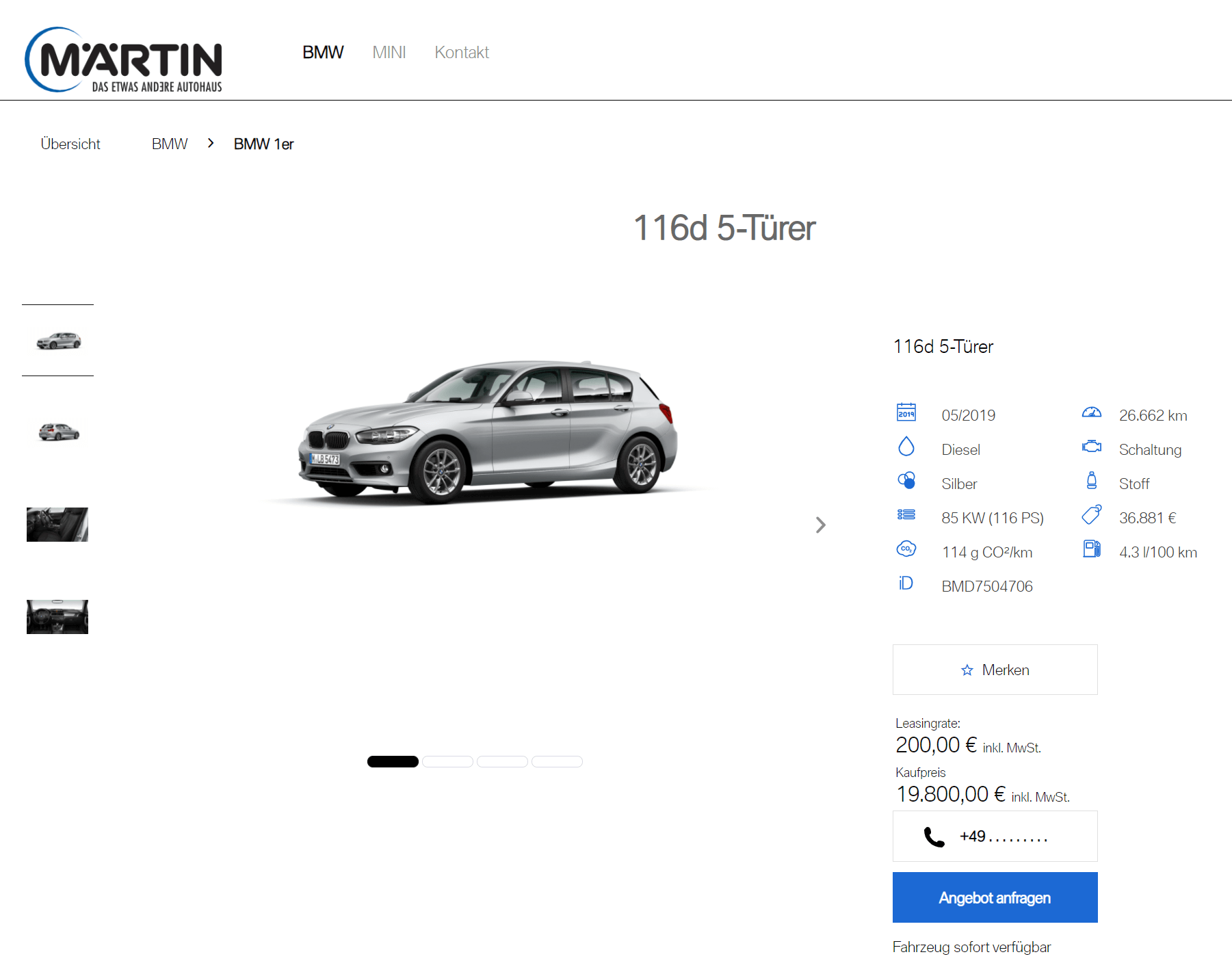1232x974 pixels.
Task: Select second carousel indicator pill
Action: pos(447,761)
